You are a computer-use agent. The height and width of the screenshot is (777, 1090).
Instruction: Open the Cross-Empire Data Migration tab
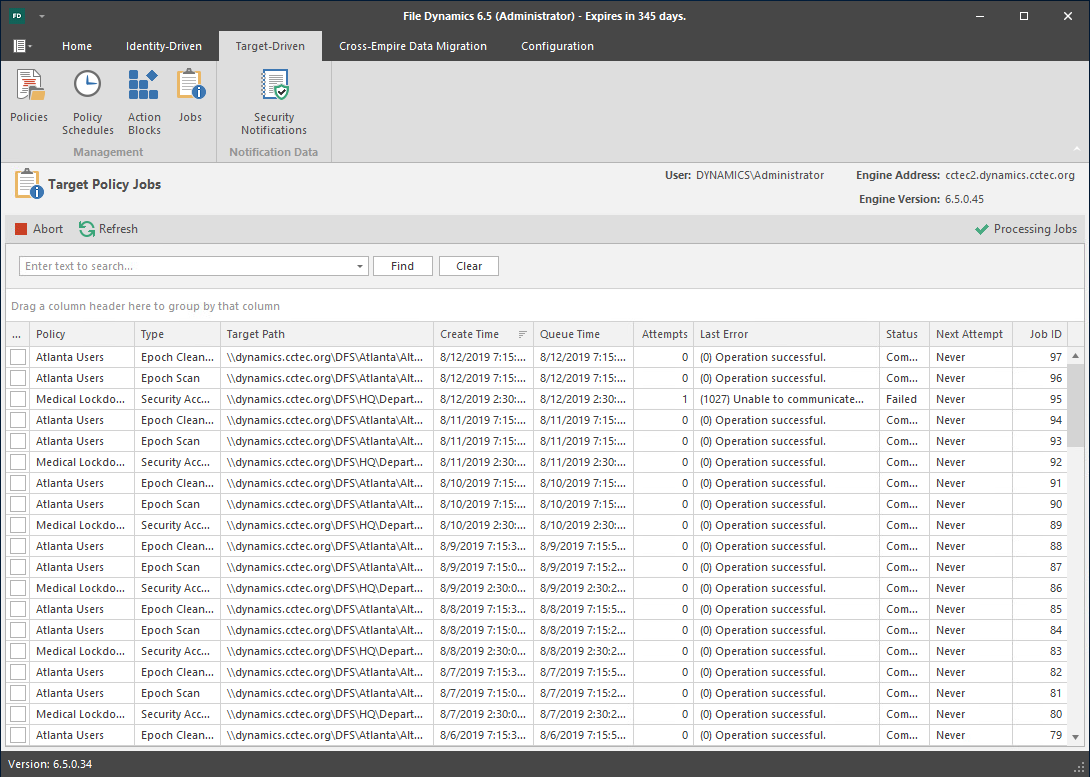(x=412, y=46)
